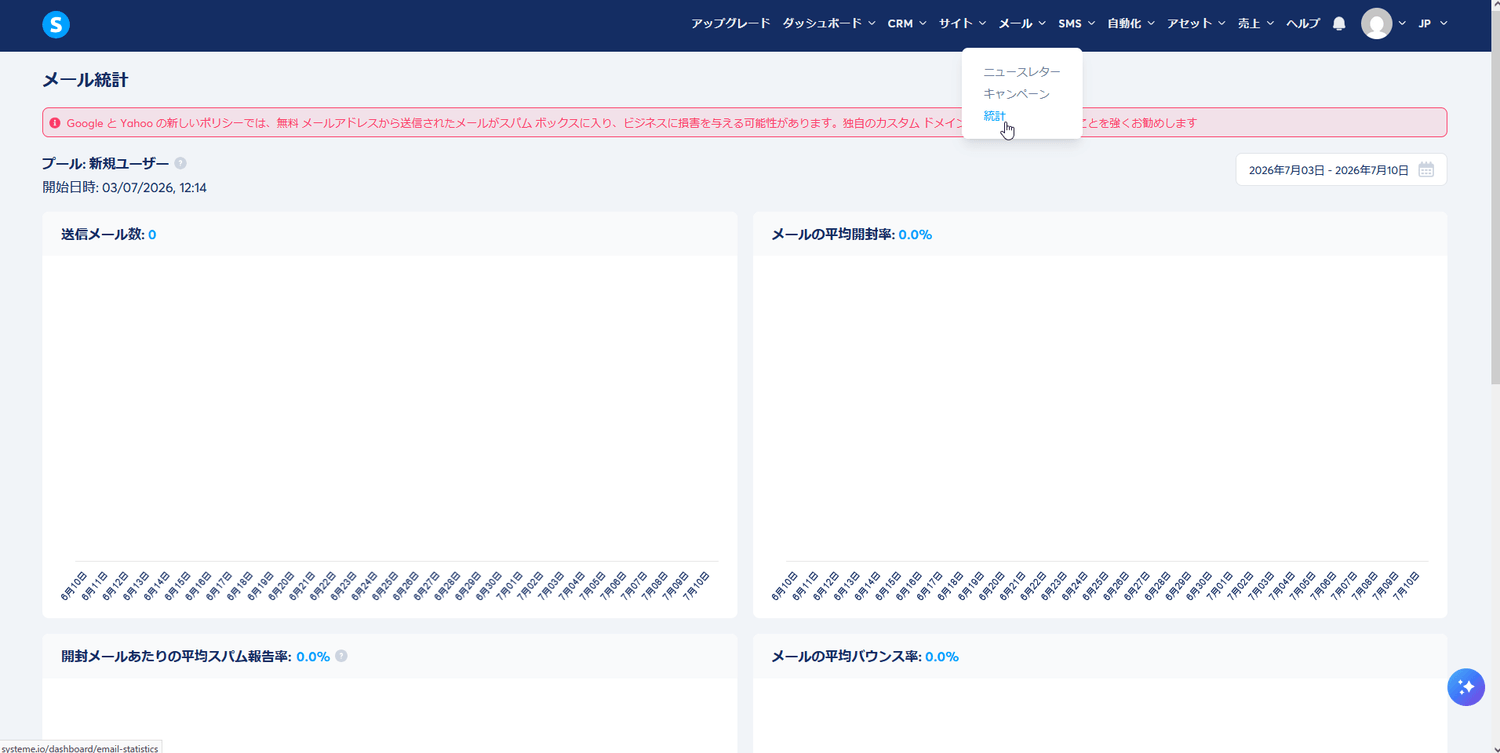Click the 開始日時: 03/07/2026, 12:14 text

124,187
